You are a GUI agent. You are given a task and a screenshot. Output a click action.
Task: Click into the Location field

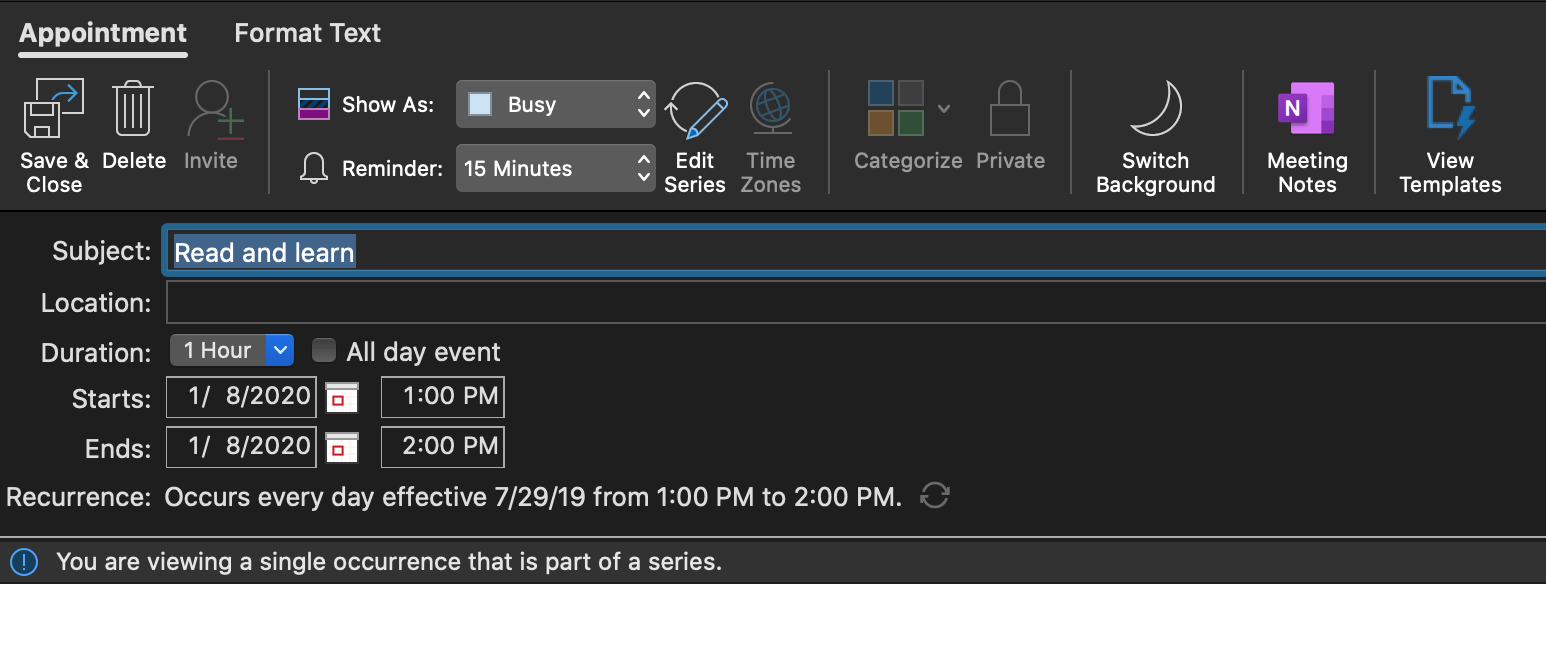pos(856,302)
